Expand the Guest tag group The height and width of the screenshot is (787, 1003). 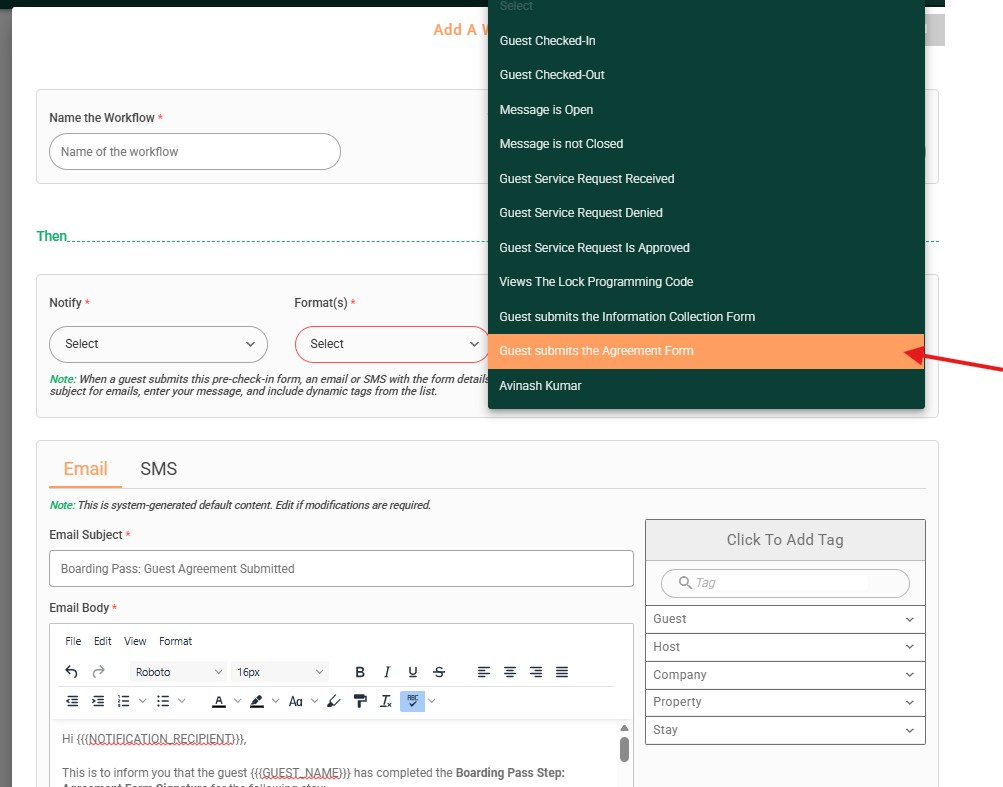click(786, 619)
